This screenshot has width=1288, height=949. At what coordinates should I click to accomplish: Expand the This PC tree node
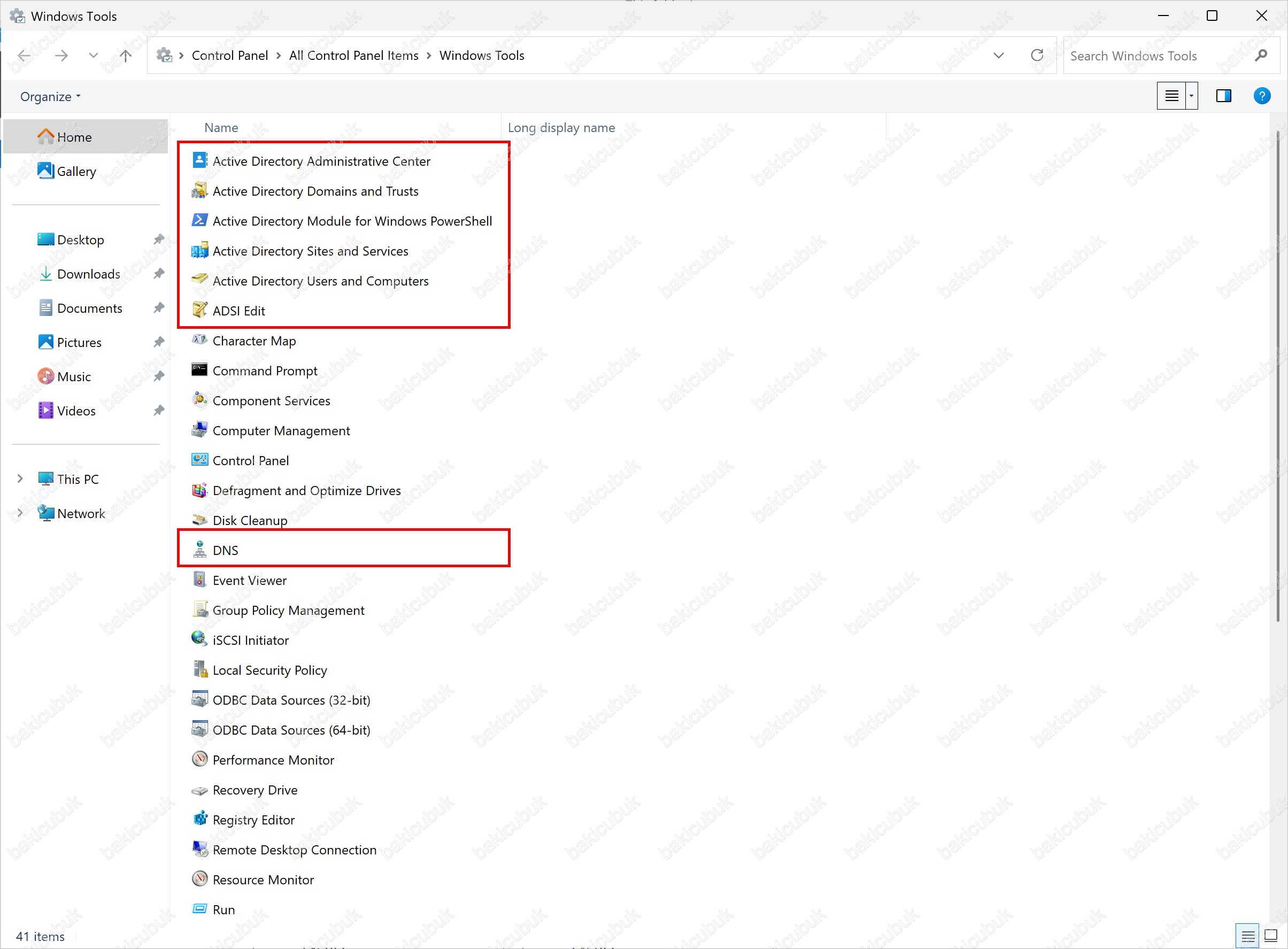coord(20,478)
